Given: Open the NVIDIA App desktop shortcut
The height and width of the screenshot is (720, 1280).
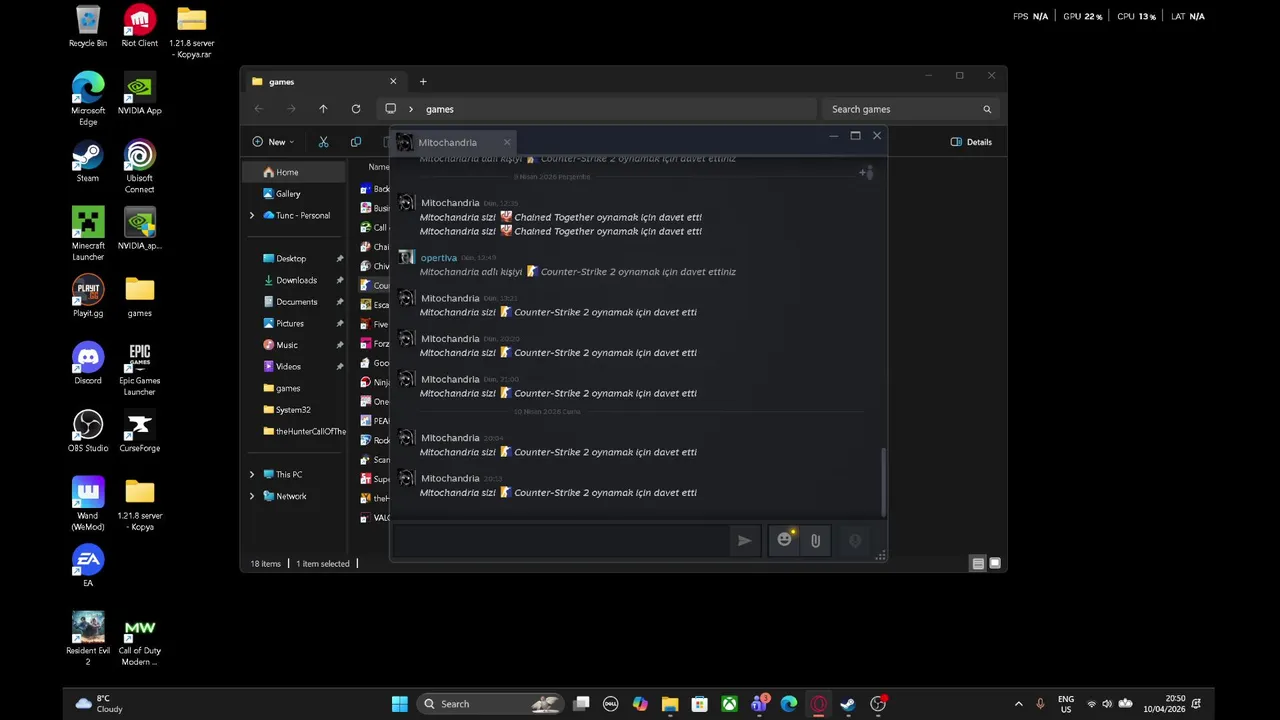Looking at the screenshot, I should (140, 94).
